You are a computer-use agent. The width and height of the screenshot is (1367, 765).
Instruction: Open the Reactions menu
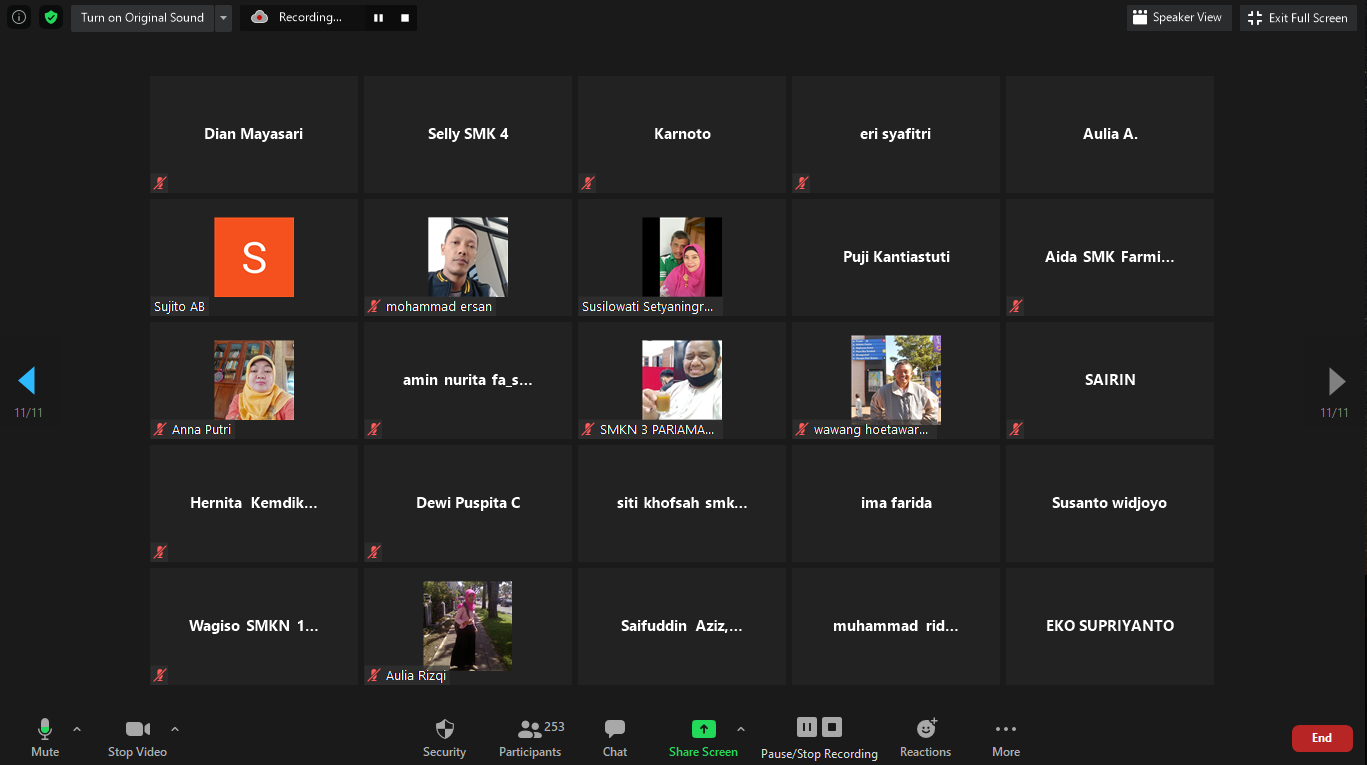click(925, 738)
